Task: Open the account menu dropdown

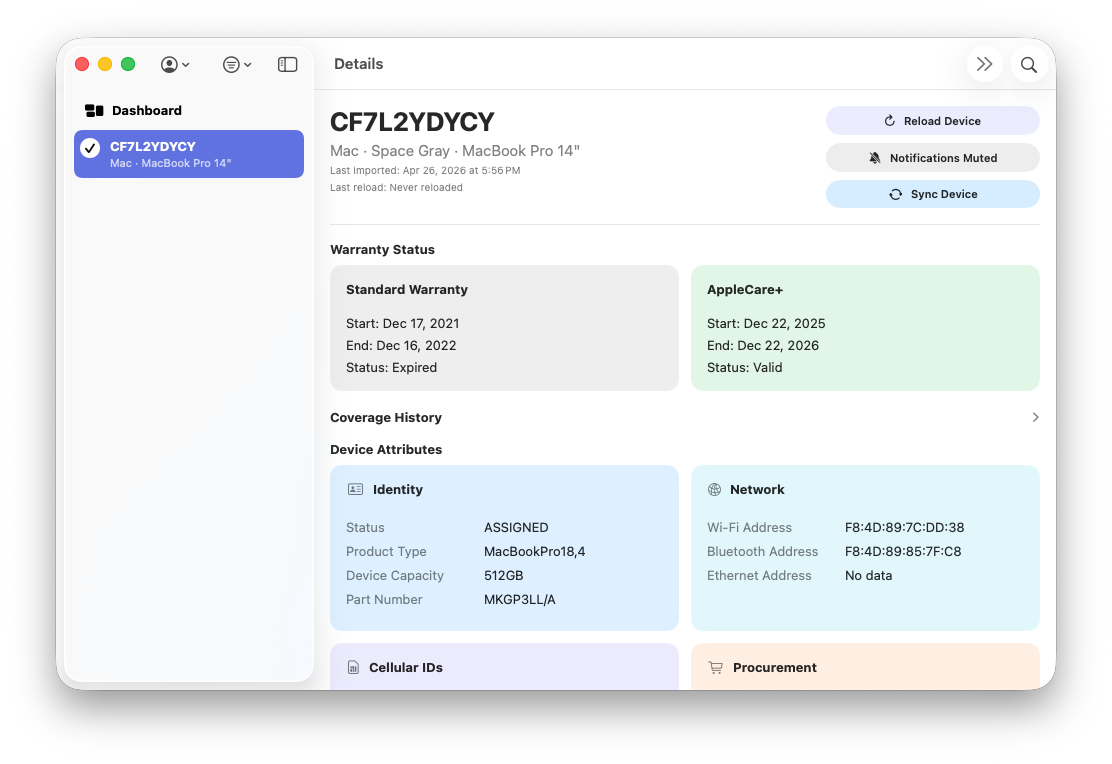Action: [174, 65]
